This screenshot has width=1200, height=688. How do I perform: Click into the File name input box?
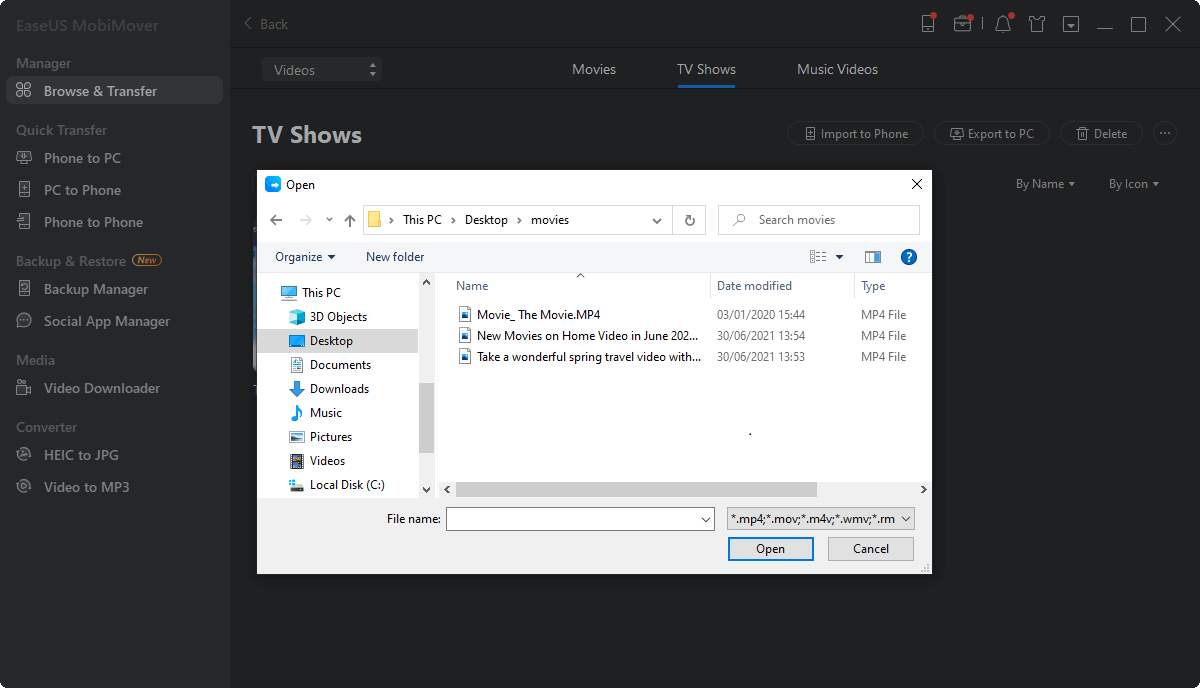[x=573, y=519]
